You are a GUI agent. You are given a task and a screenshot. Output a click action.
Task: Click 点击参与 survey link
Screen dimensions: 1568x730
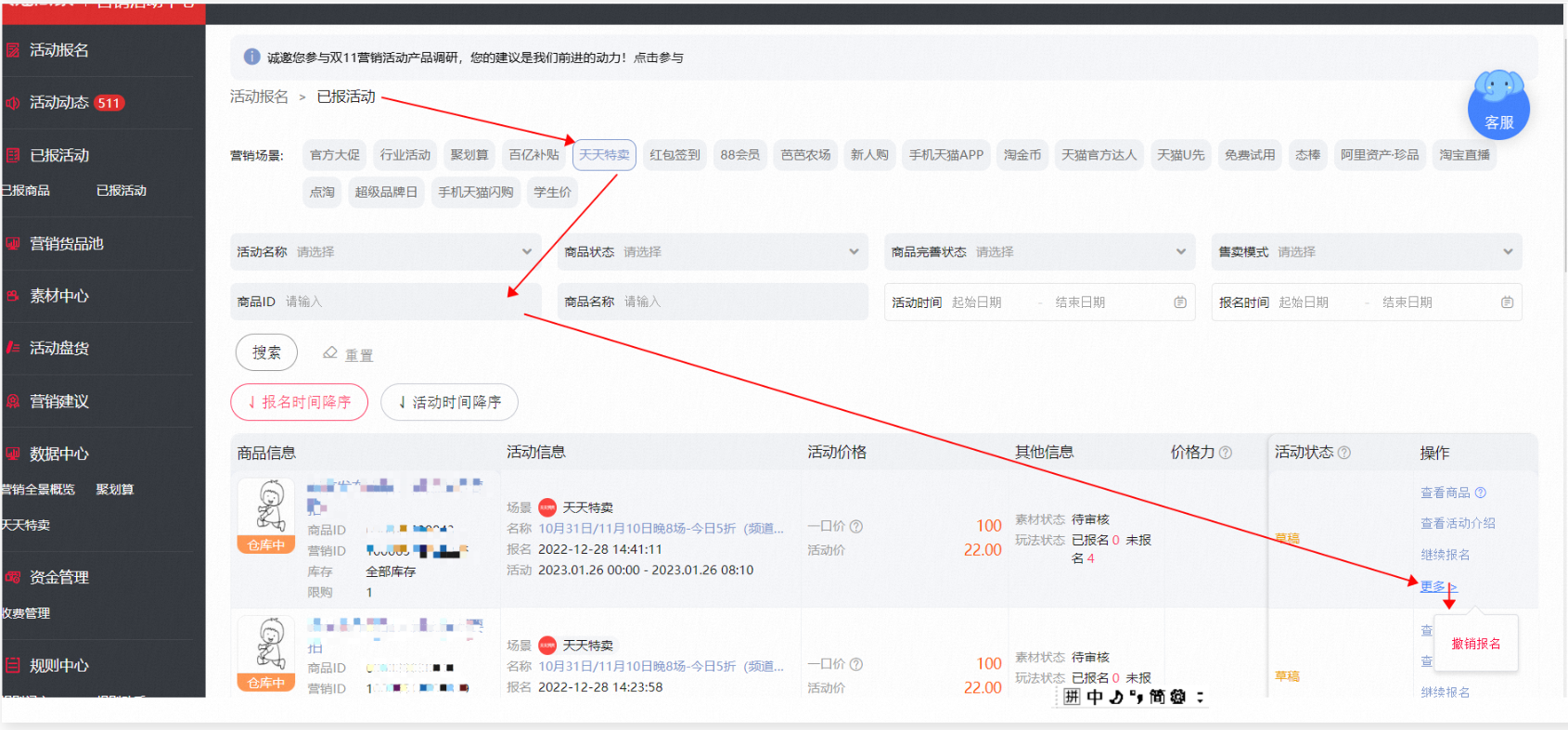(x=659, y=58)
